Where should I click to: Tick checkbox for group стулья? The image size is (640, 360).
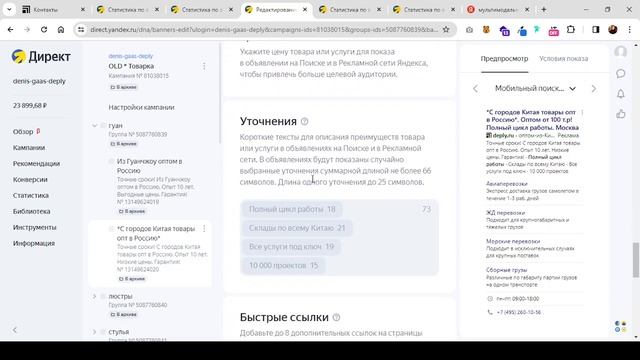[x=103, y=332]
